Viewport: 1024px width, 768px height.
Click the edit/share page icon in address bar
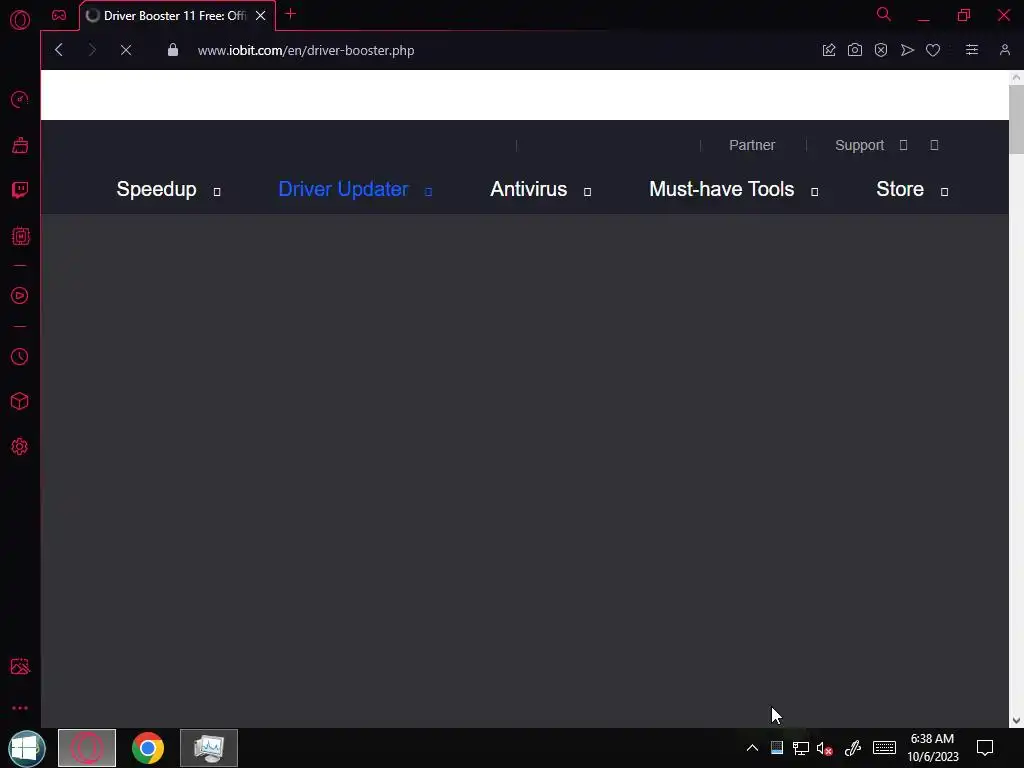pos(829,50)
